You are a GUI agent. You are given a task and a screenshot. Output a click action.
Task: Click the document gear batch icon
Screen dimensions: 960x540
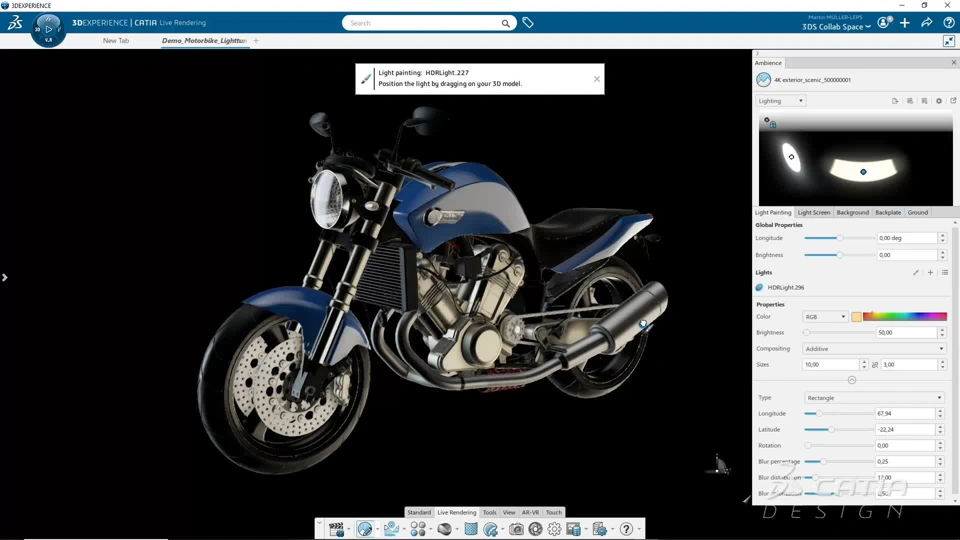coord(599,529)
